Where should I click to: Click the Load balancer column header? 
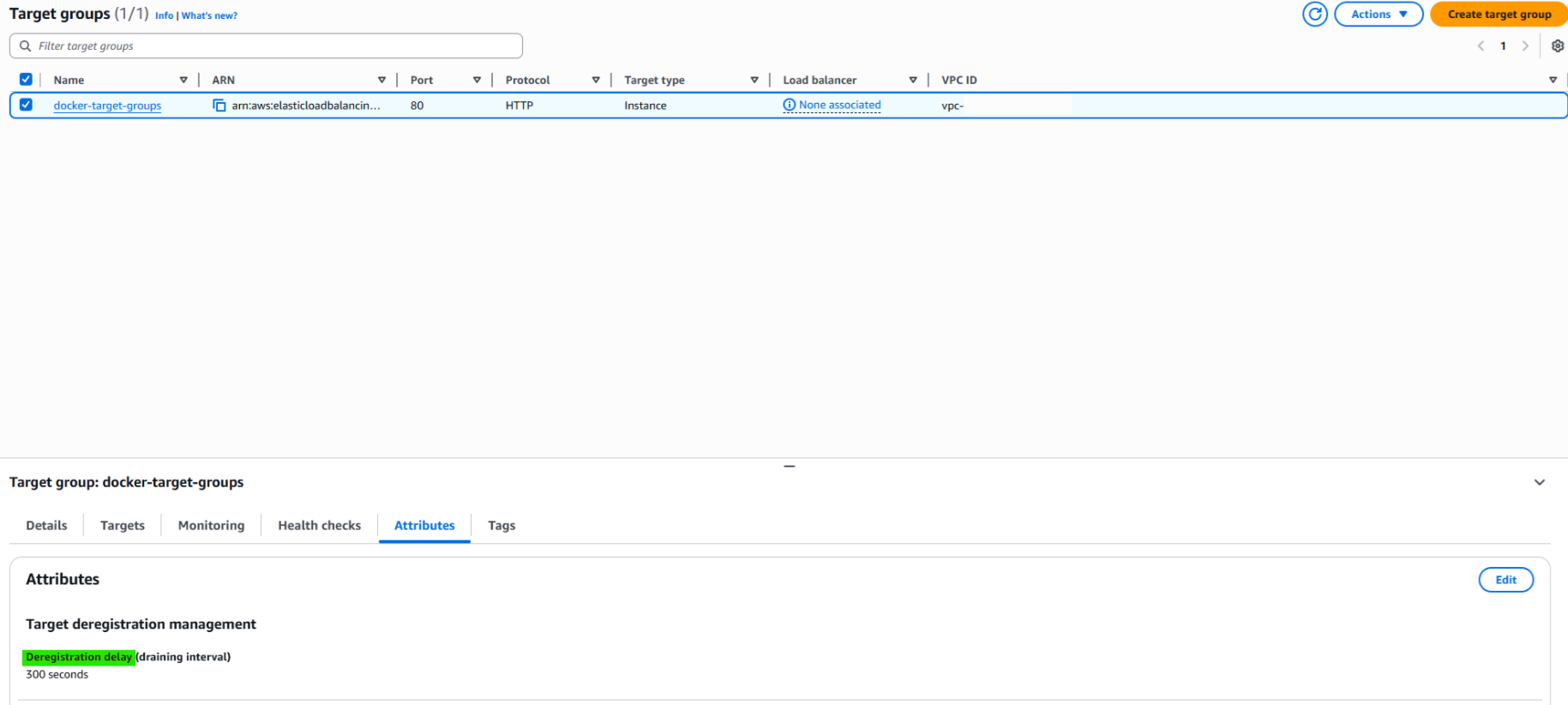pos(819,80)
